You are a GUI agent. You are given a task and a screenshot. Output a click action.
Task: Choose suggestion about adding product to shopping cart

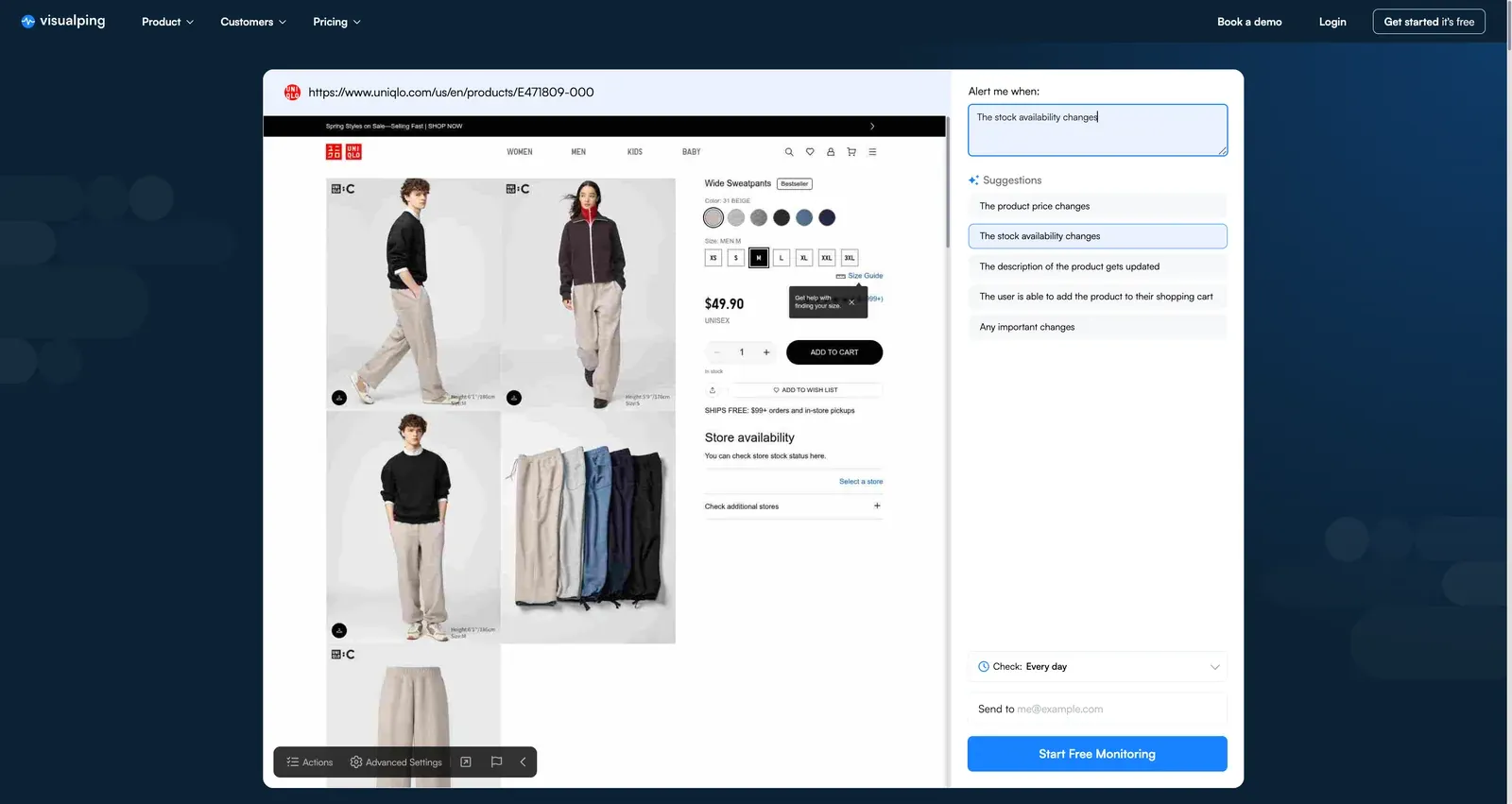coord(1097,297)
